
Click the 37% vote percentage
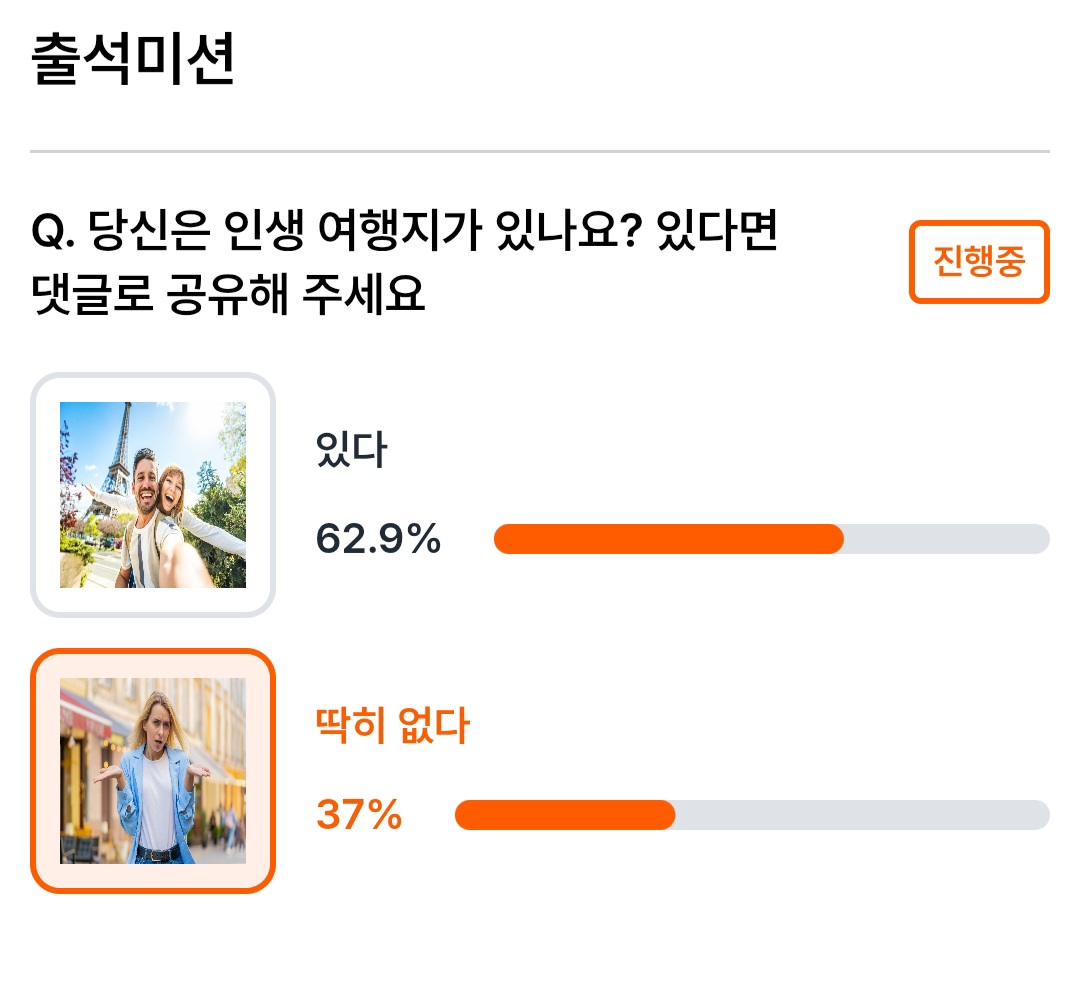(x=359, y=815)
